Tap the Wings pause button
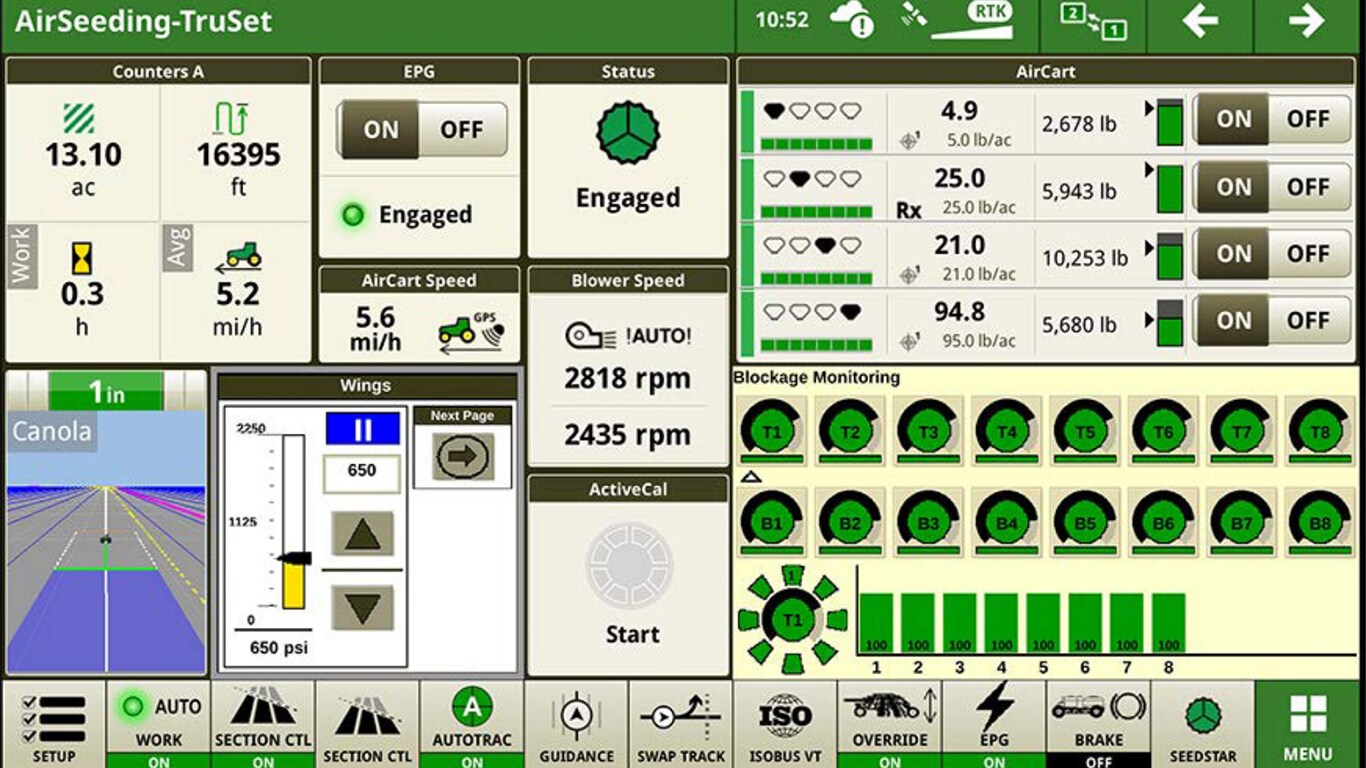This screenshot has width=1366, height=768. click(363, 430)
